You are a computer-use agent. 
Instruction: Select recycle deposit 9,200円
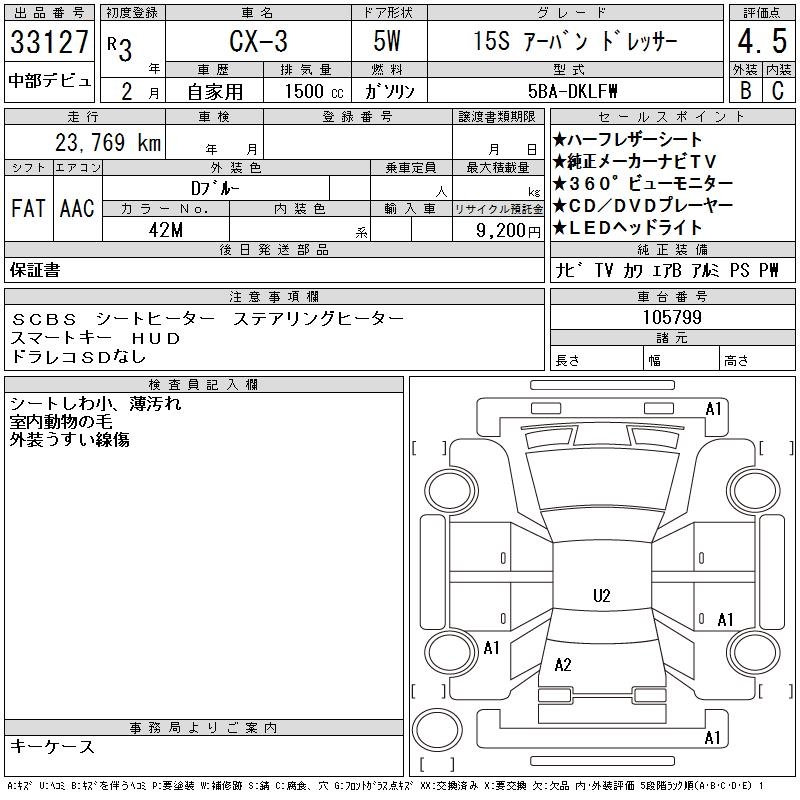508,231
